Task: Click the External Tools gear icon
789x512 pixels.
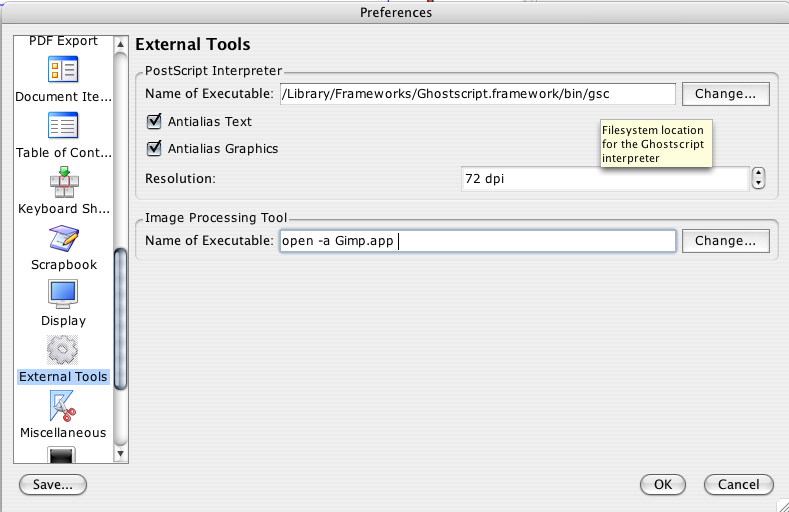Action: (x=63, y=350)
